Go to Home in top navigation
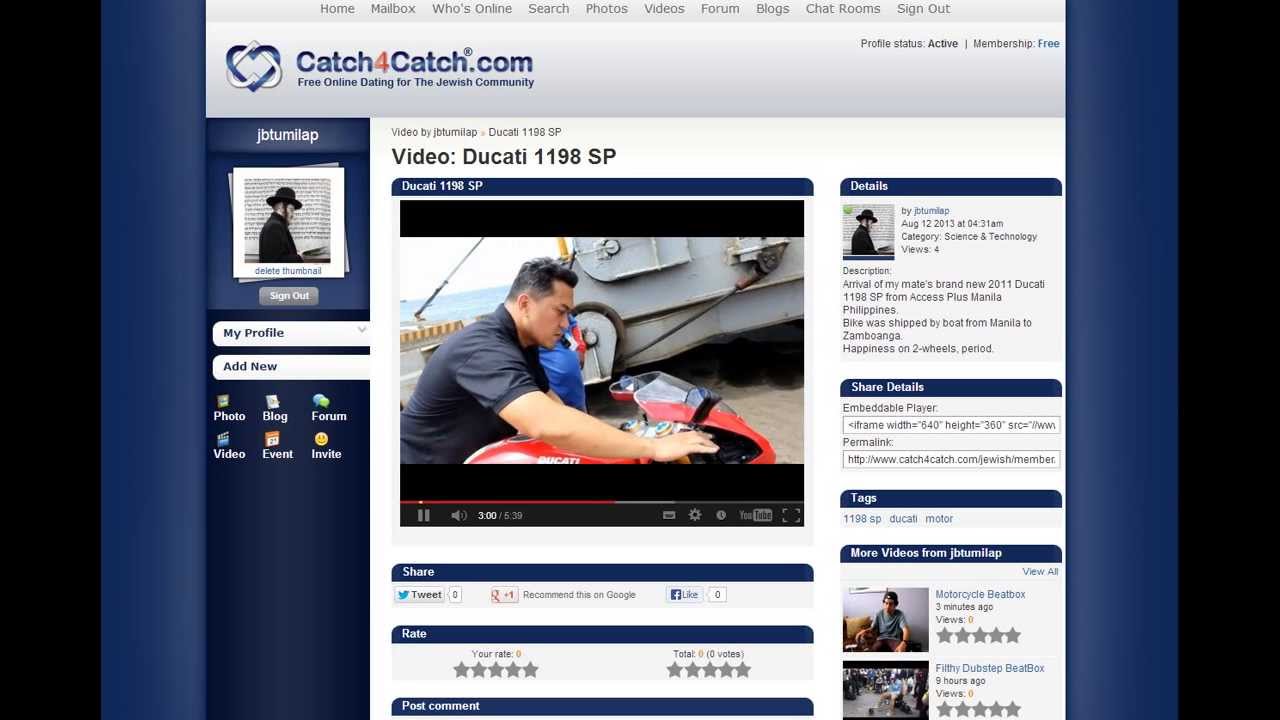The image size is (1280, 720). [x=337, y=9]
